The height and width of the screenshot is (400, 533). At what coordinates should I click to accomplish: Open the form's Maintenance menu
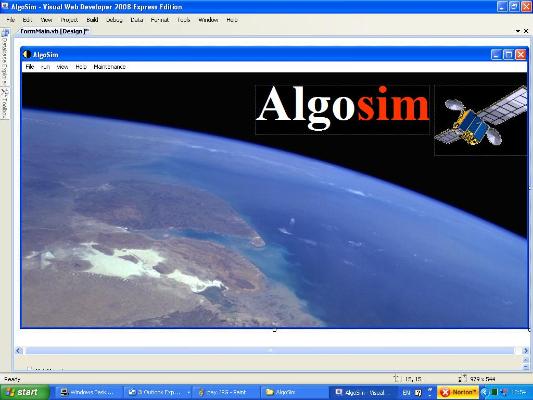pos(109,67)
